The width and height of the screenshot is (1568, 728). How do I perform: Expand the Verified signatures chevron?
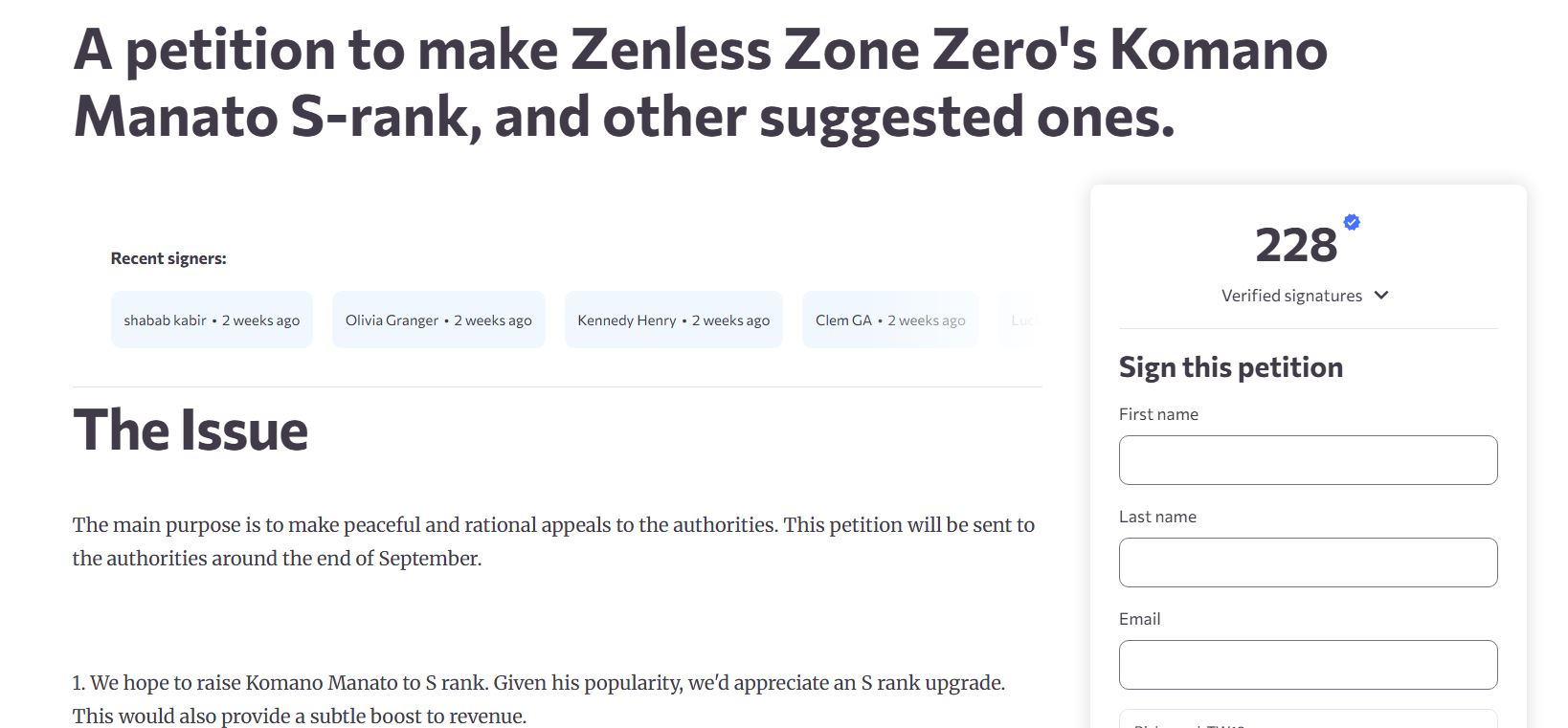(x=1381, y=295)
